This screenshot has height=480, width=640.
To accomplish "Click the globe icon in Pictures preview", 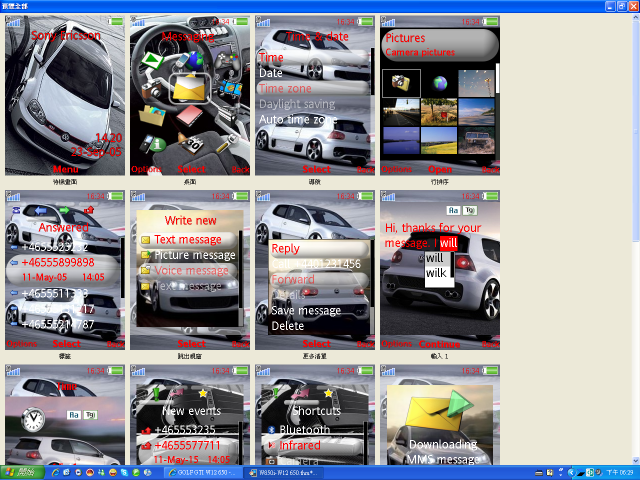I will point(440,83).
